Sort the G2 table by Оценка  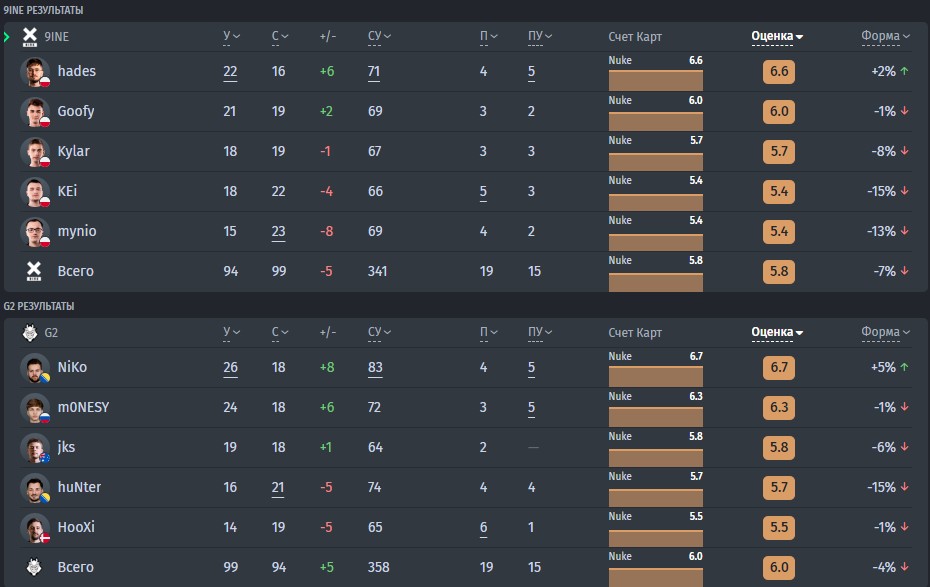(x=777, y=332)
